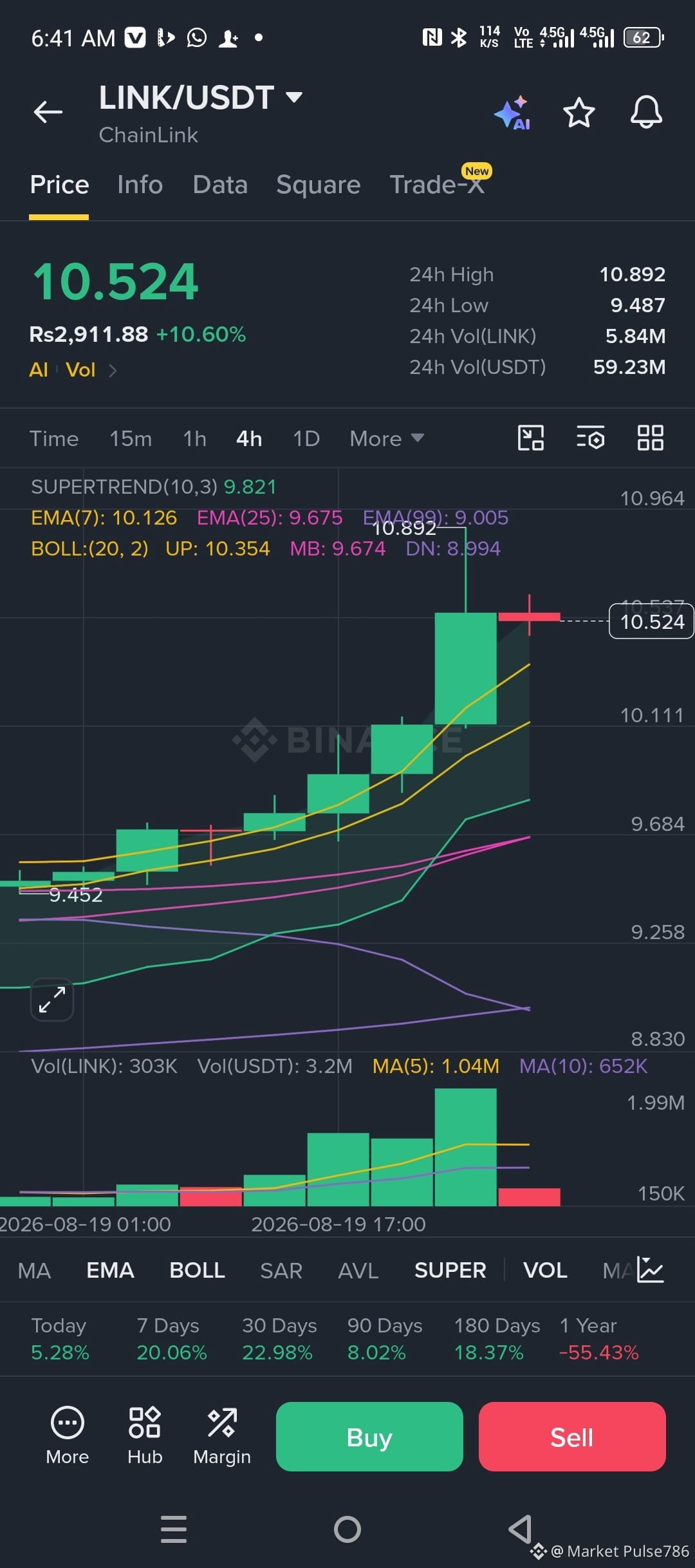Tap the back arrow icon
The width and height of the screenshot is (695, 1568).
[48, 112]
